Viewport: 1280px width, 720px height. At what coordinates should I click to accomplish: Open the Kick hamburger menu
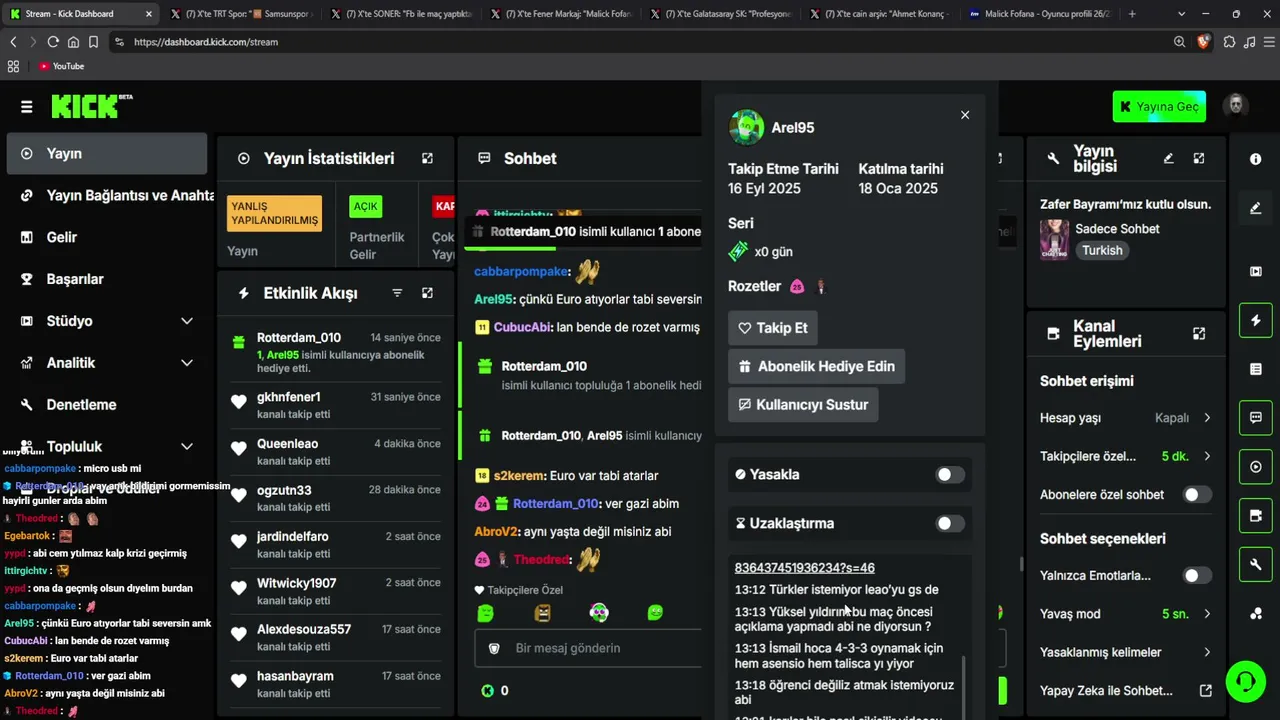pyautogui.click(x=27, y=107)
